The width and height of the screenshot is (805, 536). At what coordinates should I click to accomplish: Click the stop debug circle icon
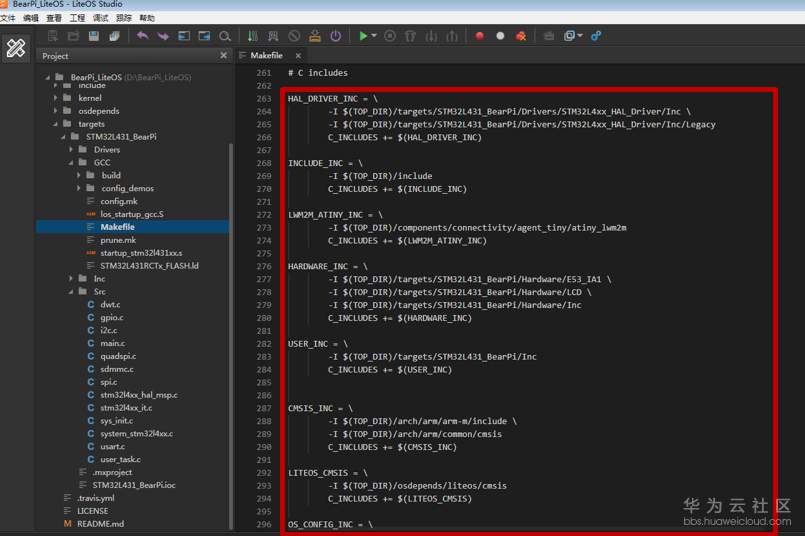pyautogui.click(x=390, y=36)
